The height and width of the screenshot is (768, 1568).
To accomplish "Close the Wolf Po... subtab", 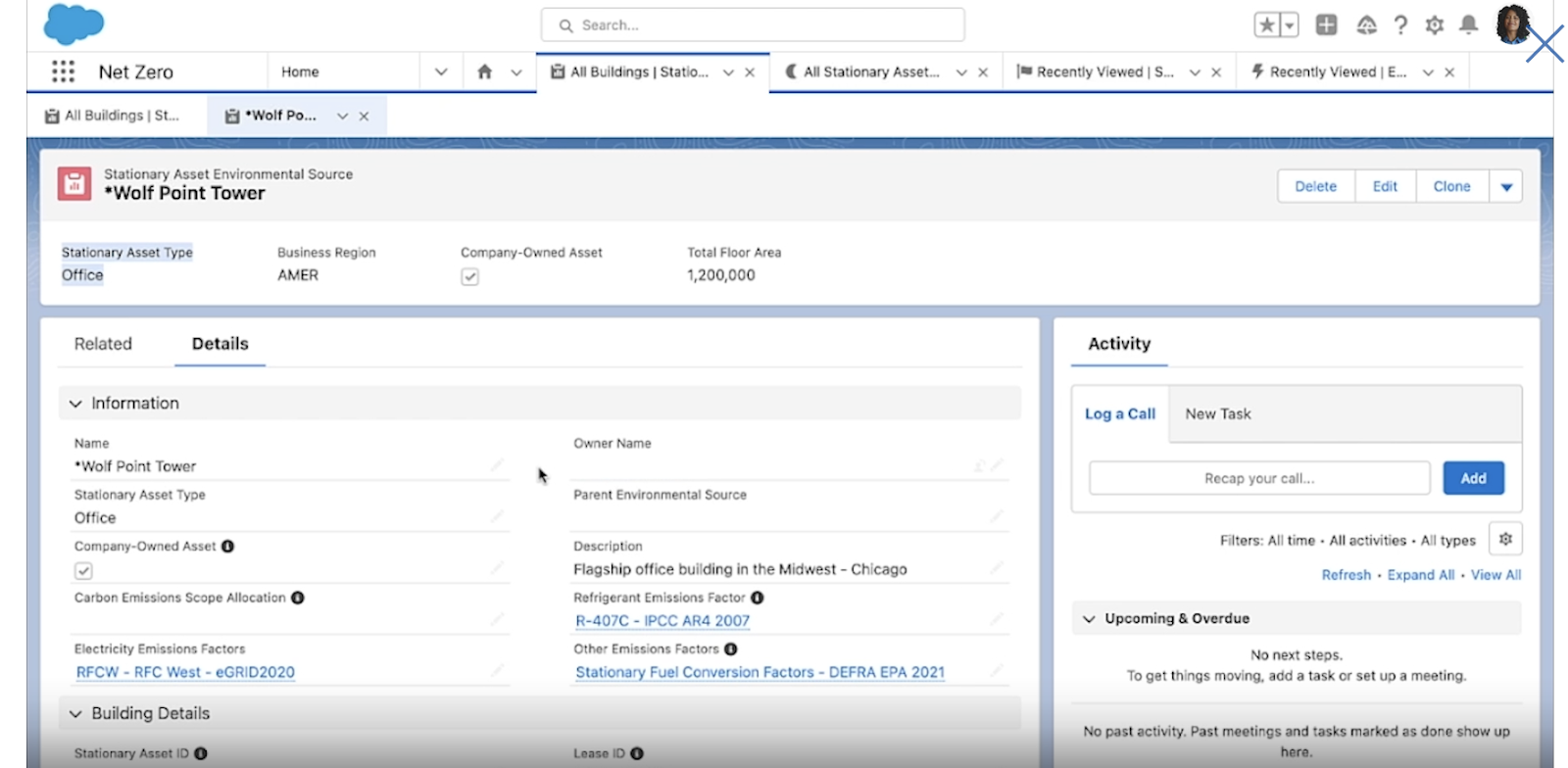I will (x=364, y=116).
